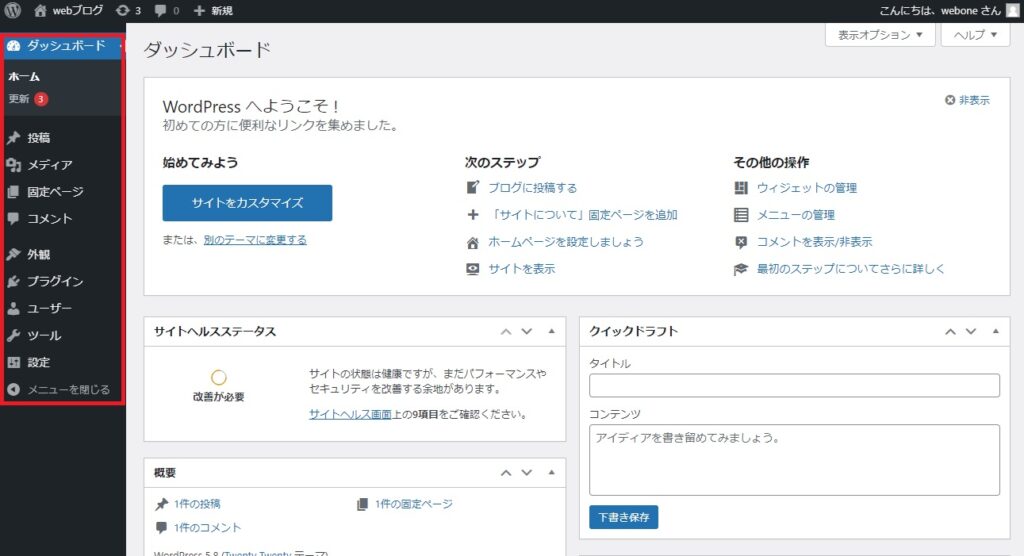Move 概要 panel down

click(526, 473)
